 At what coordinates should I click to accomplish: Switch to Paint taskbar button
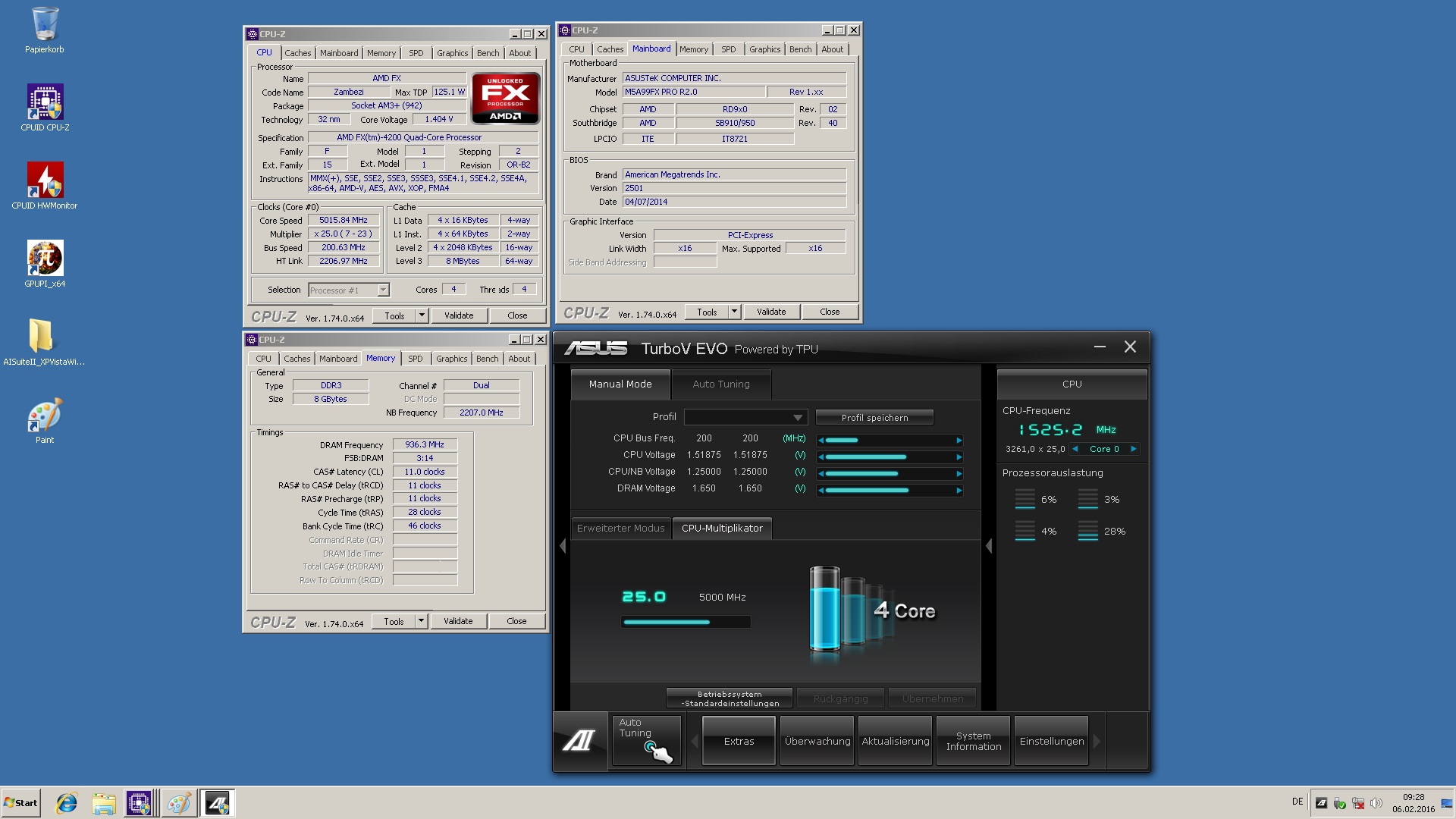coord(179,803)
